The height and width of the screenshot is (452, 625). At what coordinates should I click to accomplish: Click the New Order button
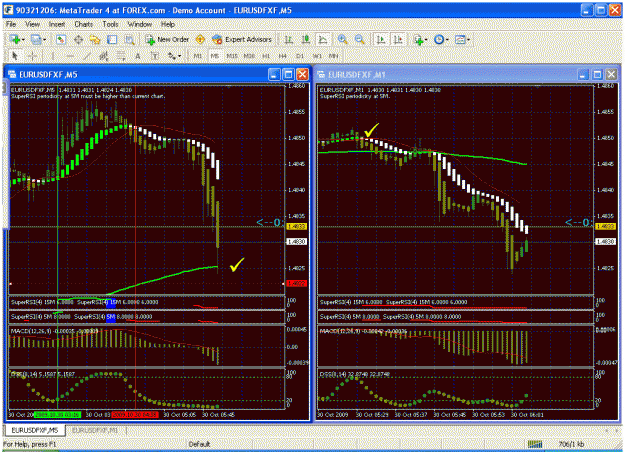167,39
